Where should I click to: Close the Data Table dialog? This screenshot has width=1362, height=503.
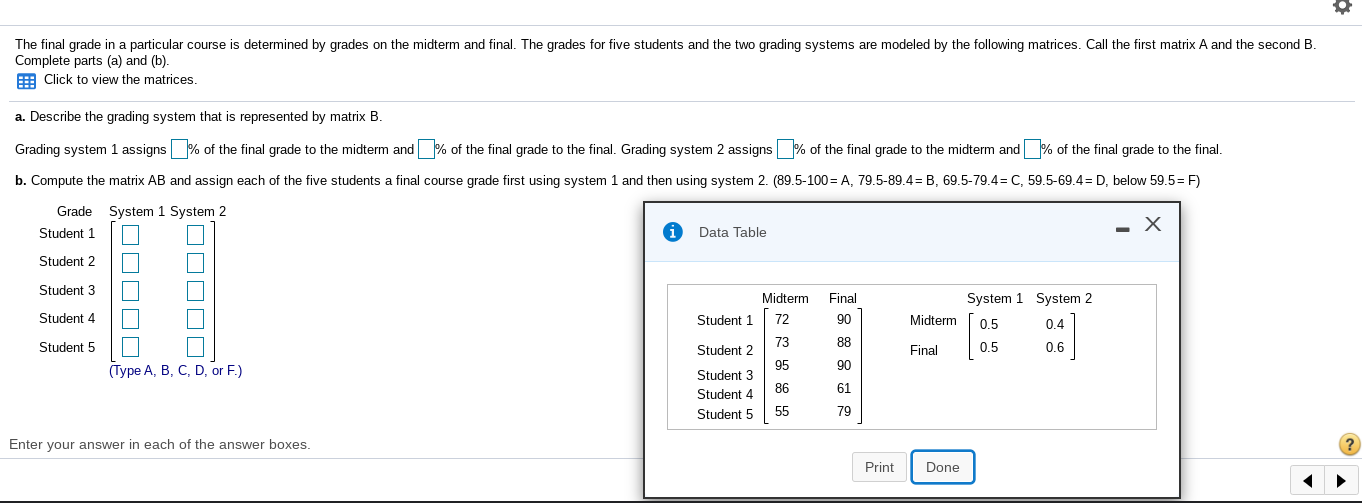[x=1153, y=225]
